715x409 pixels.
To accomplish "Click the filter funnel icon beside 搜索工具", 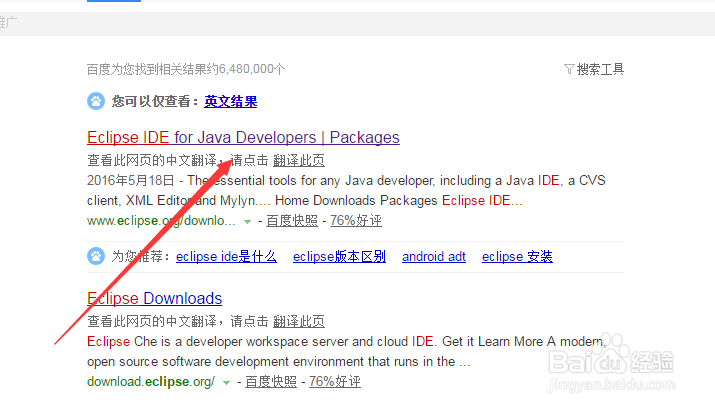I will coord(569,69).
